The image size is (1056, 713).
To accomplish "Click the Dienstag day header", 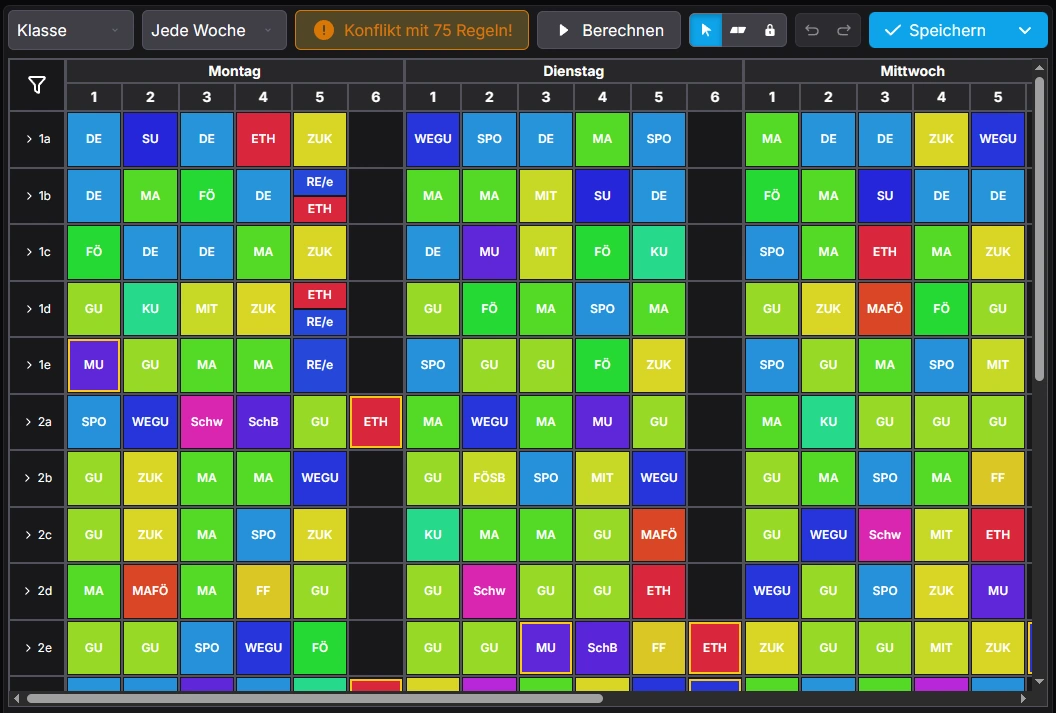I will [573, 71].
